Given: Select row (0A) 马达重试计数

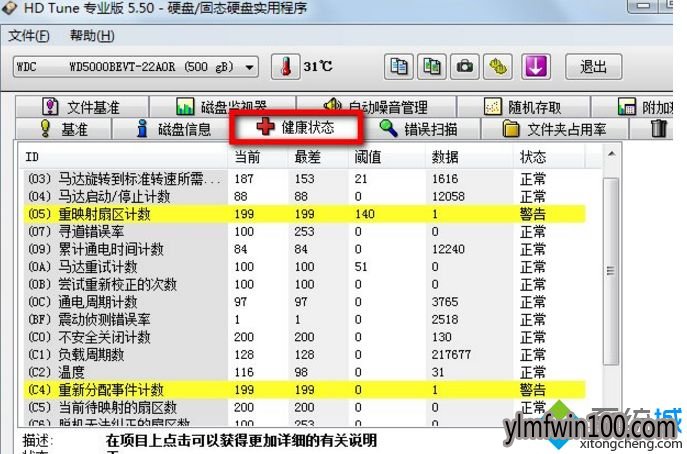Looking at the screenshot, I should click(x=304, y=266).
